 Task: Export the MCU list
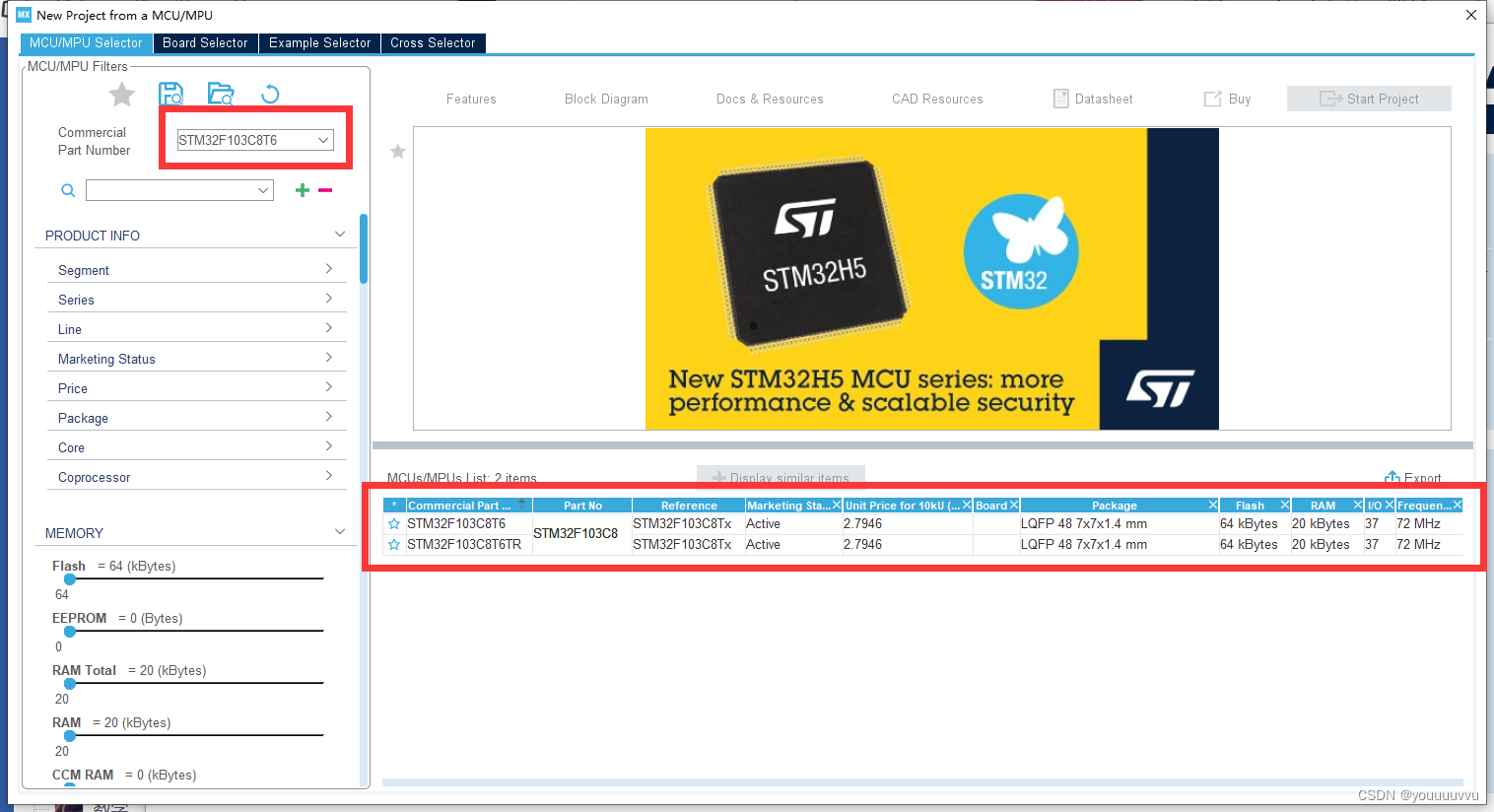(x=1412, y=477)
